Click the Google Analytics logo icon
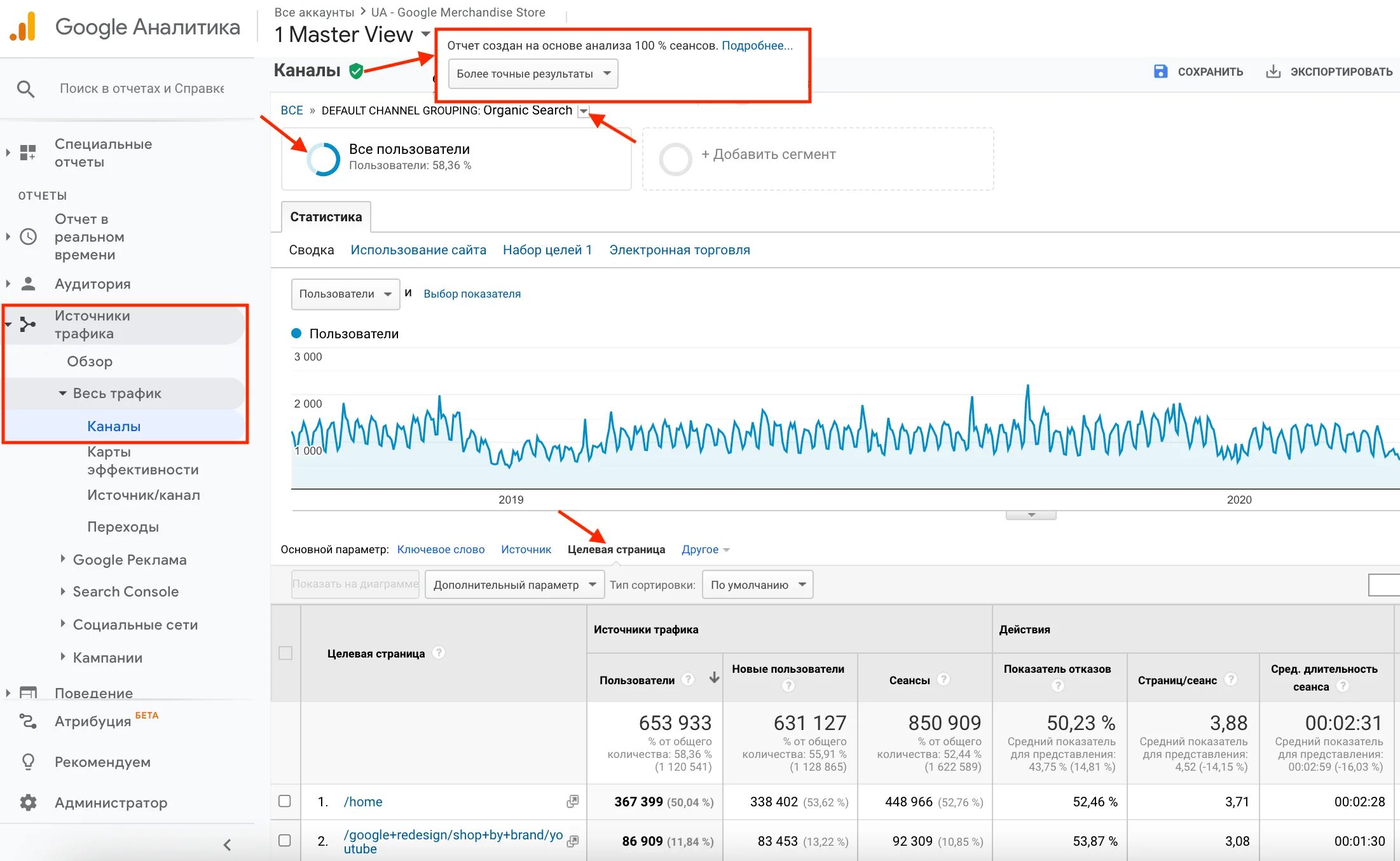Viewport: 1400px width, 861px height. pos(23,27)
